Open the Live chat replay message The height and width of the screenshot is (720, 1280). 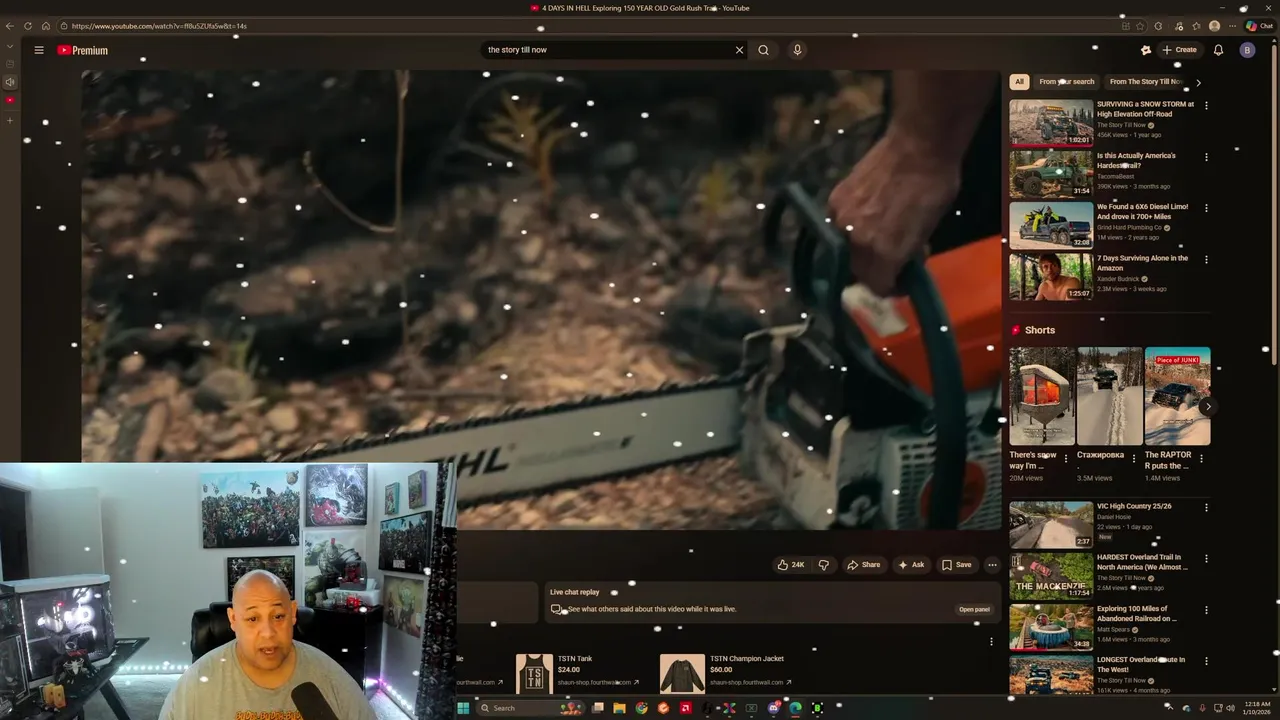tap(652, 609)
